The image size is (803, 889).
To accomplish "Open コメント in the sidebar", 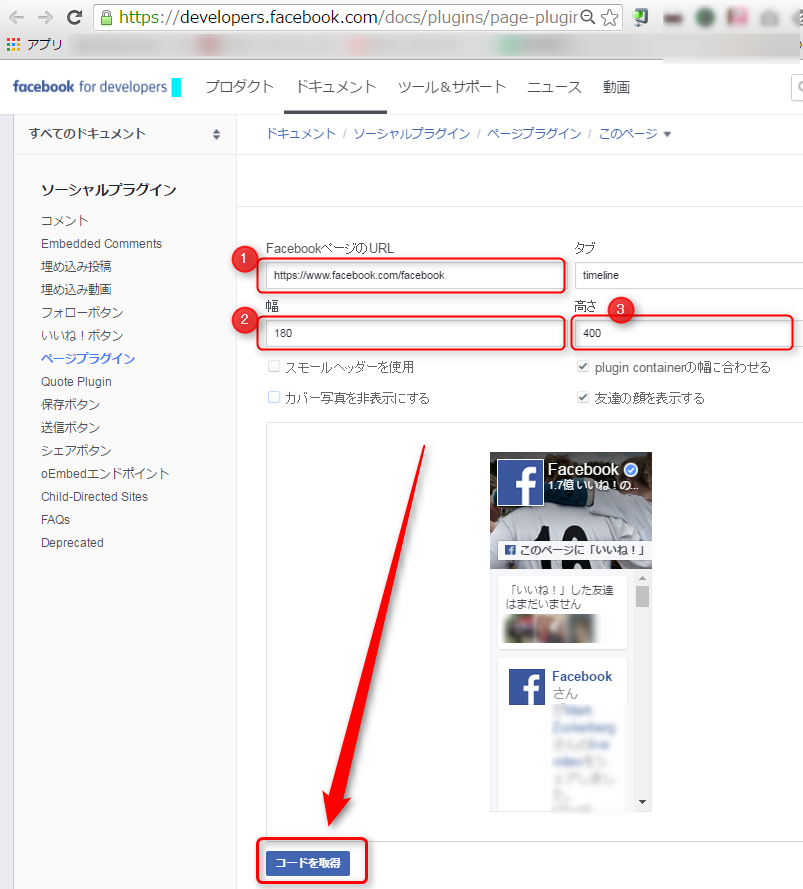I will point(65,221).
